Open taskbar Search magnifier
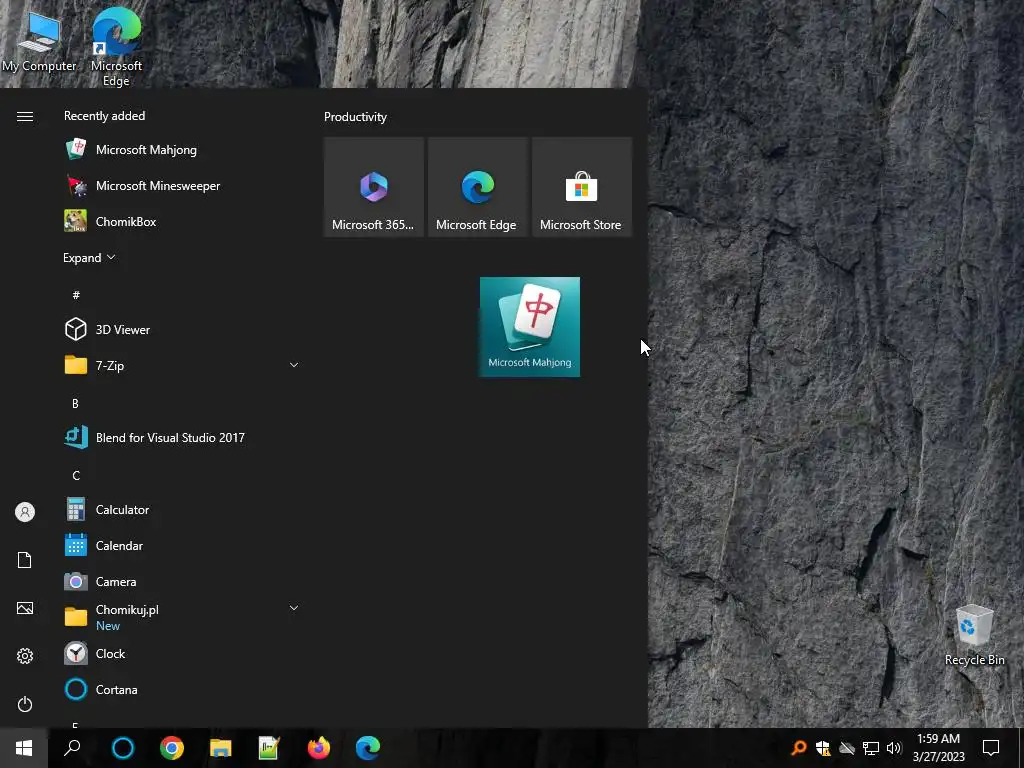The width and height of the screenshot is (1024, 768). [x=72, y=748]
